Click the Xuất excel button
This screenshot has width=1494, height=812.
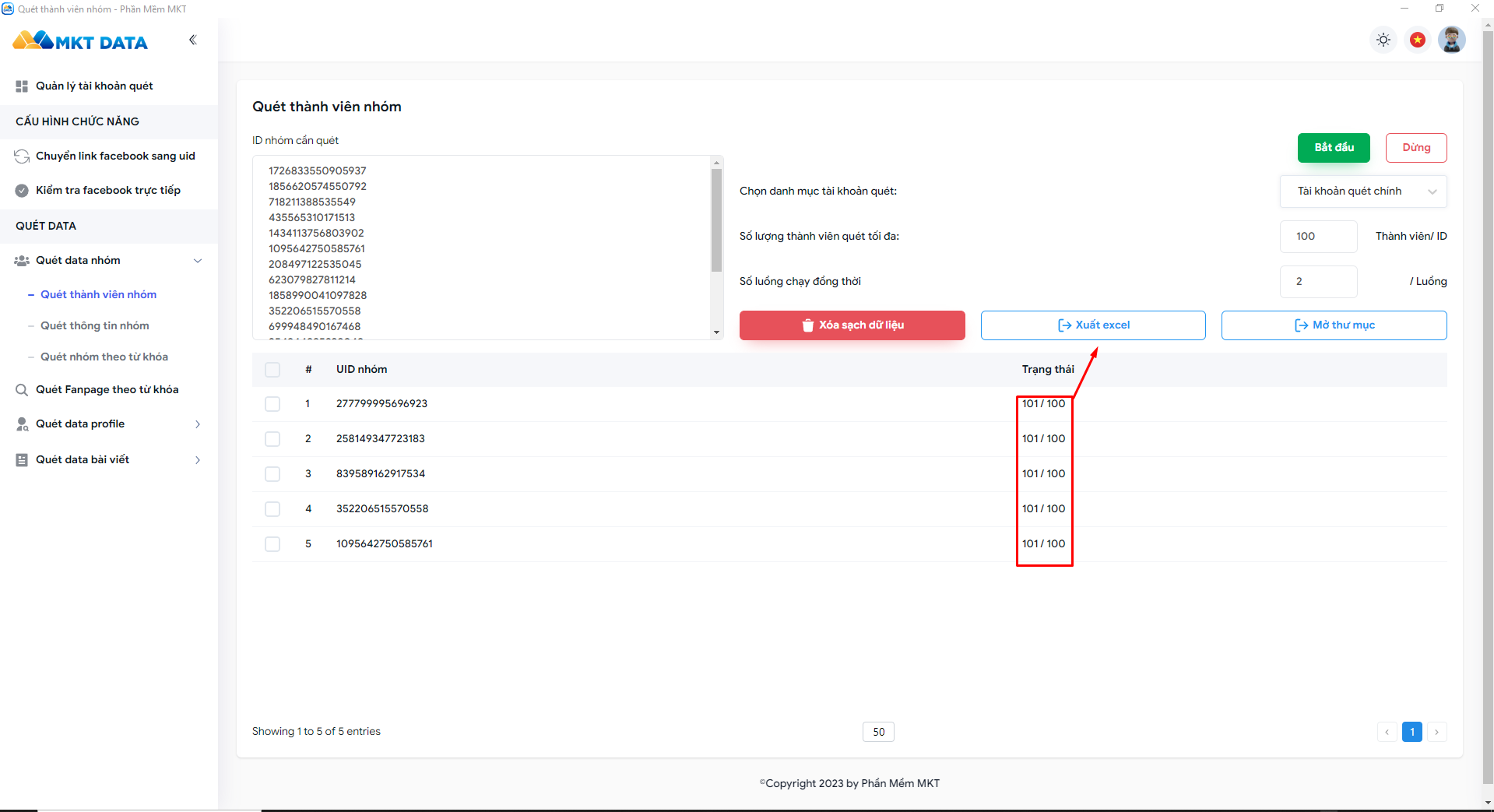1093,325
